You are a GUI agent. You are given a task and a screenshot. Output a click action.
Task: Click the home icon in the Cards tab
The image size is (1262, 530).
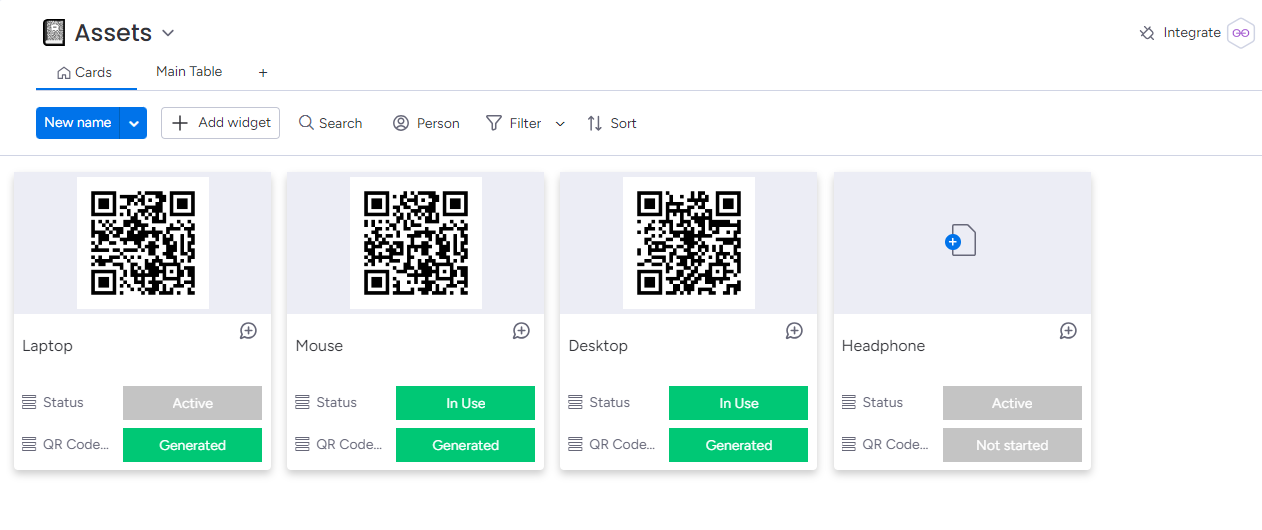64,73
